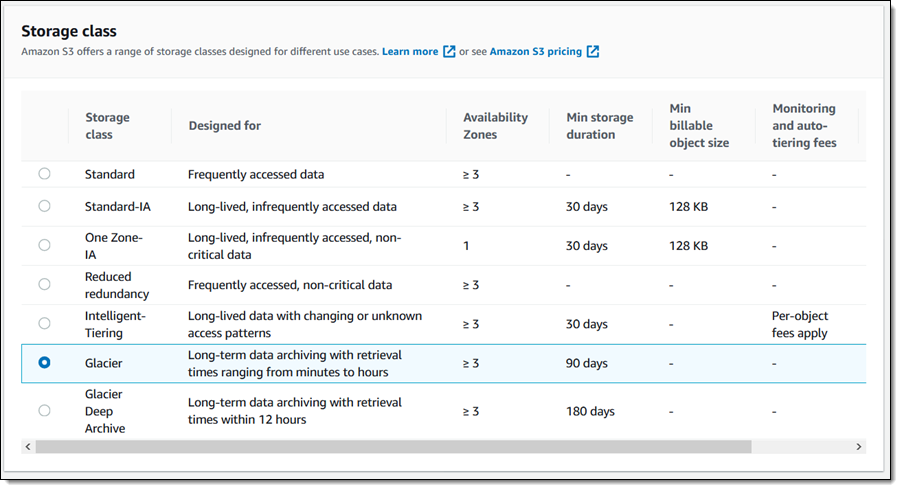Open the Learn more link
901x490 pixels.
pyautogui.click(x=410, y=51)
